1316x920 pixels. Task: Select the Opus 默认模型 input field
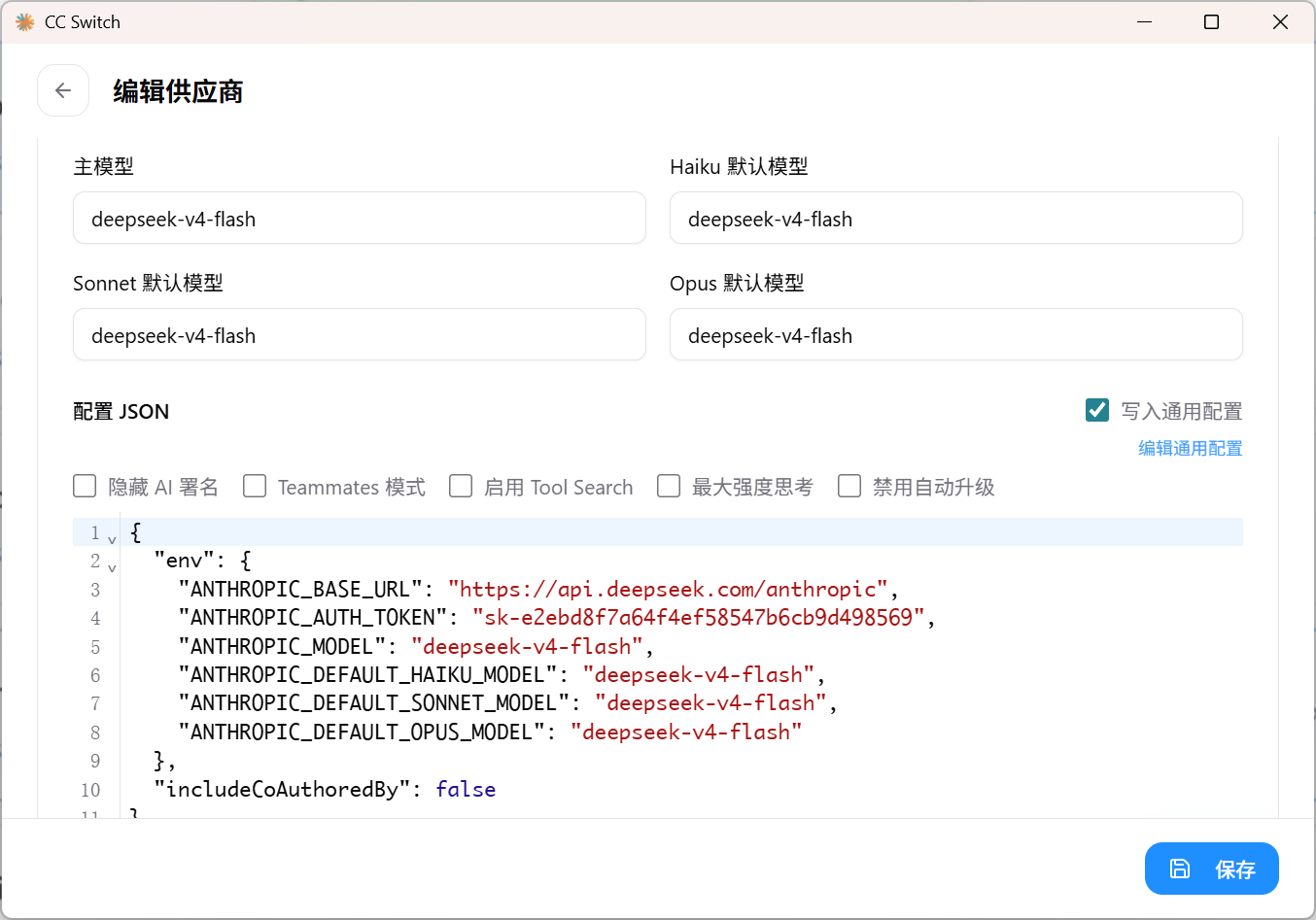coord(955,335)
